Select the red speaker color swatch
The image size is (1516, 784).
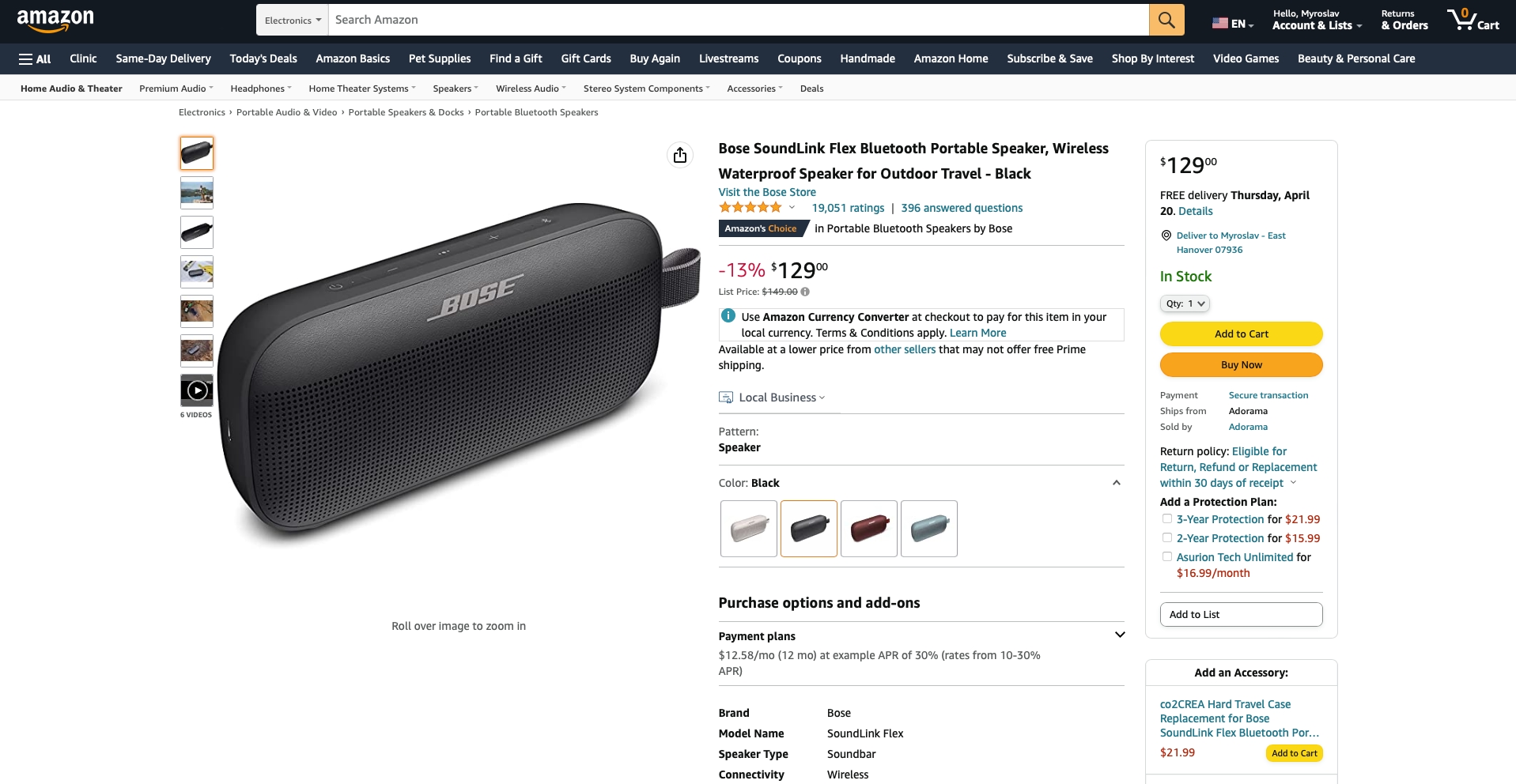[x=868, y=529]
